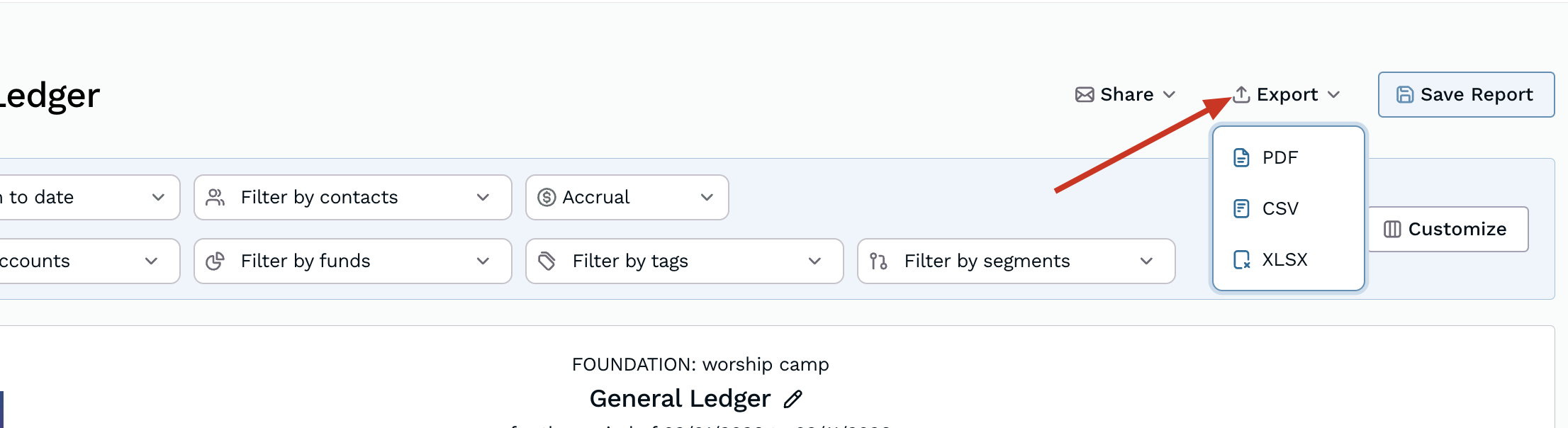1568x428 pixels.
Task: Open the Filter by segments dropdown
Action: click(x=1015, y=261)
